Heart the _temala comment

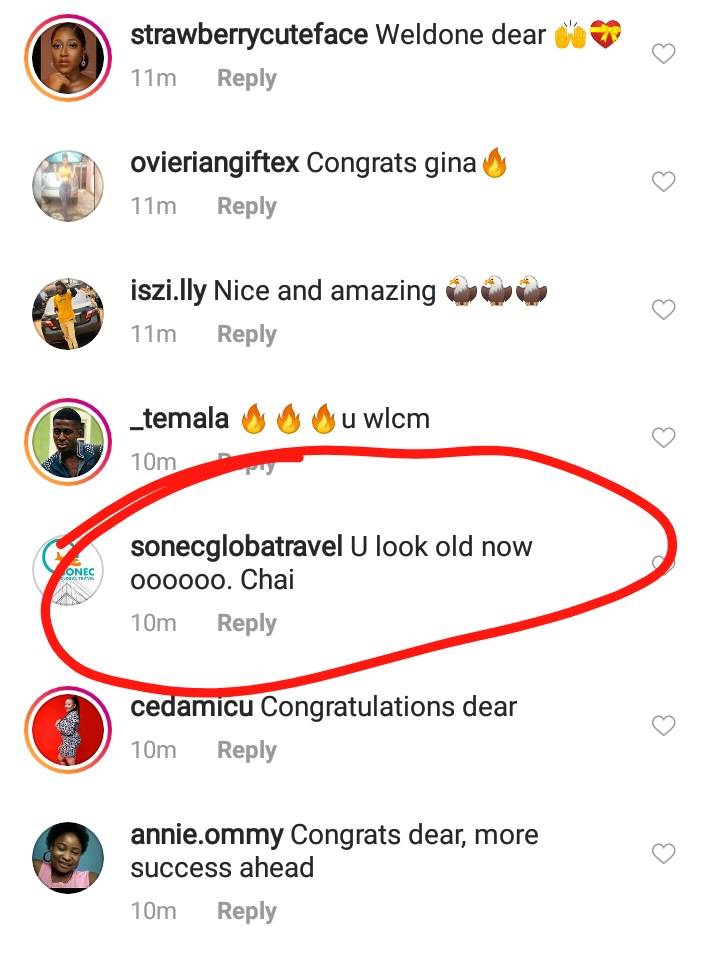[664, 438]
